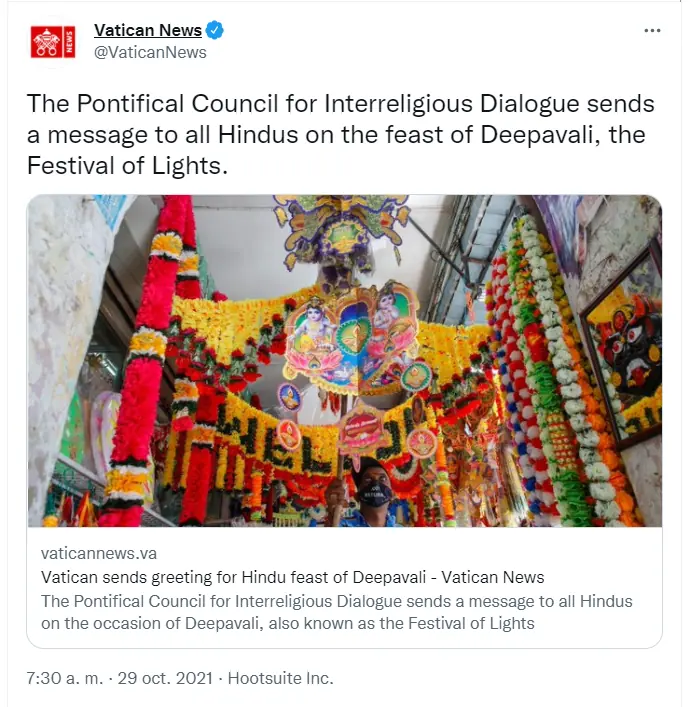Click the hanging Krishna decoration in the photo
The width and height of the screenshot is (694, 707).
(x=351, y=335)
